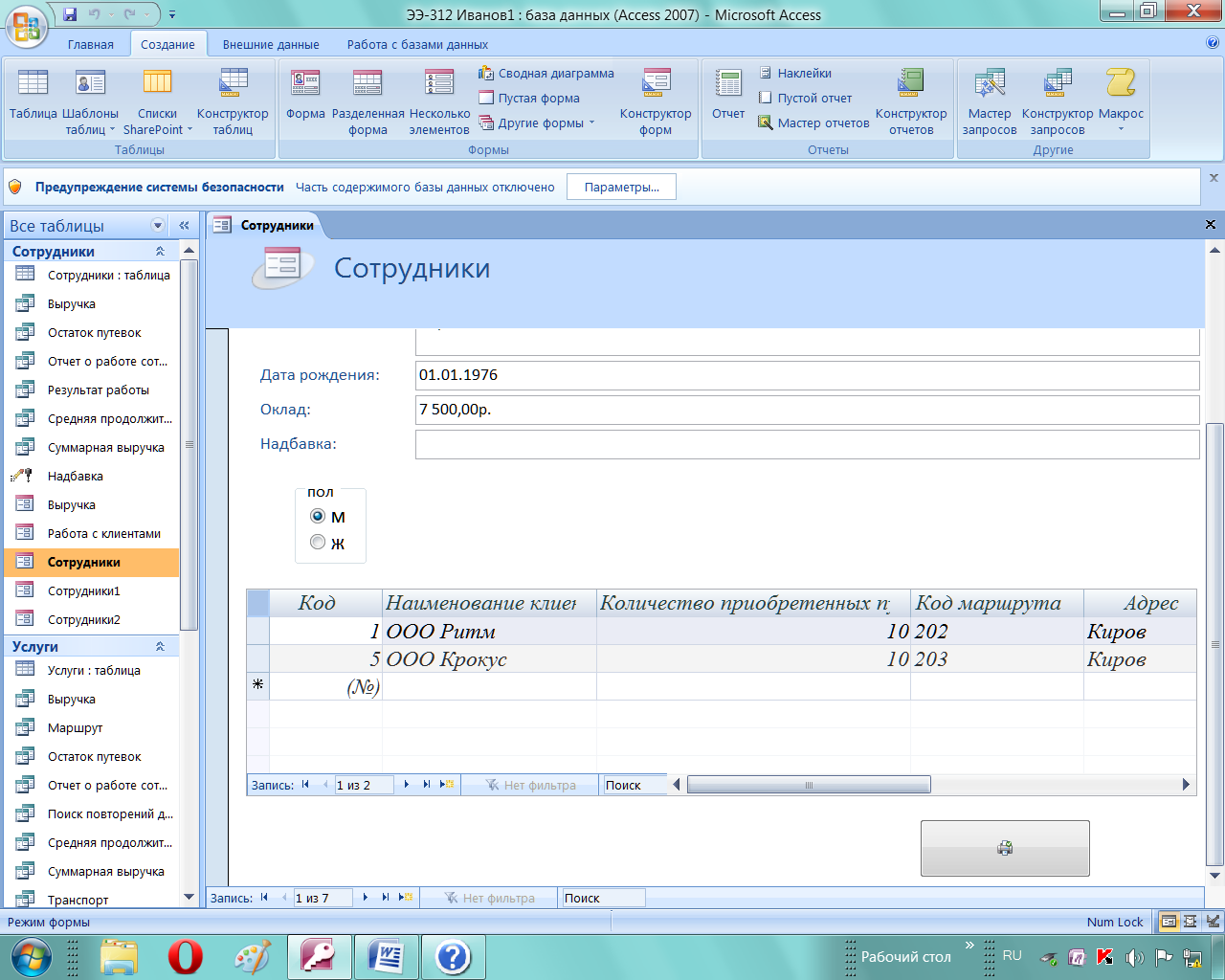Click subform horizontal scrollbar thumb
Screen dimensions: 1225x980
pos(809,785)
